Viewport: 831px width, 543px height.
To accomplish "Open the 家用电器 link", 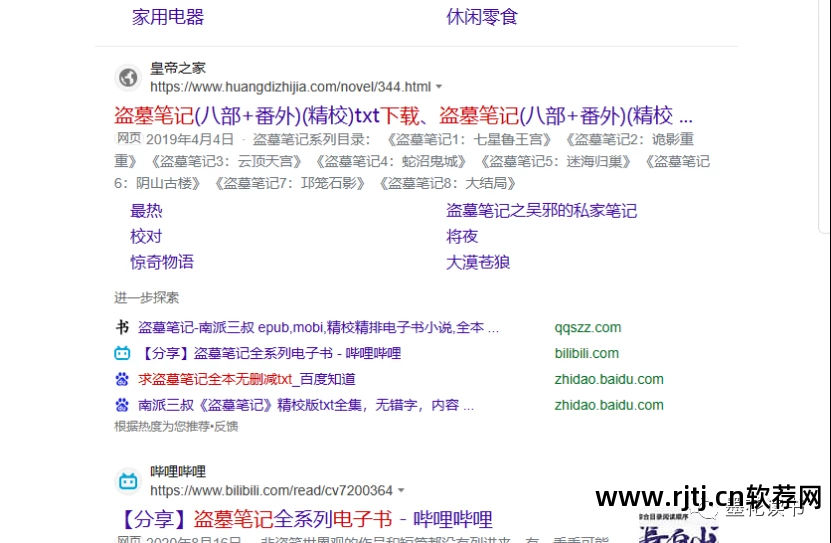I will click(x=168, y=17).
